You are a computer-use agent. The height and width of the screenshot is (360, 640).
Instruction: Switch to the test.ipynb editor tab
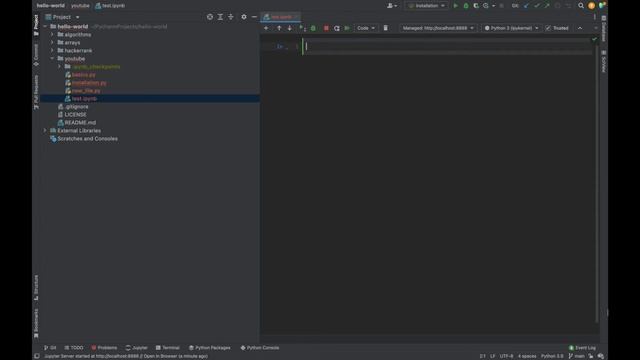pyautogui.click(x=280, y=17)
